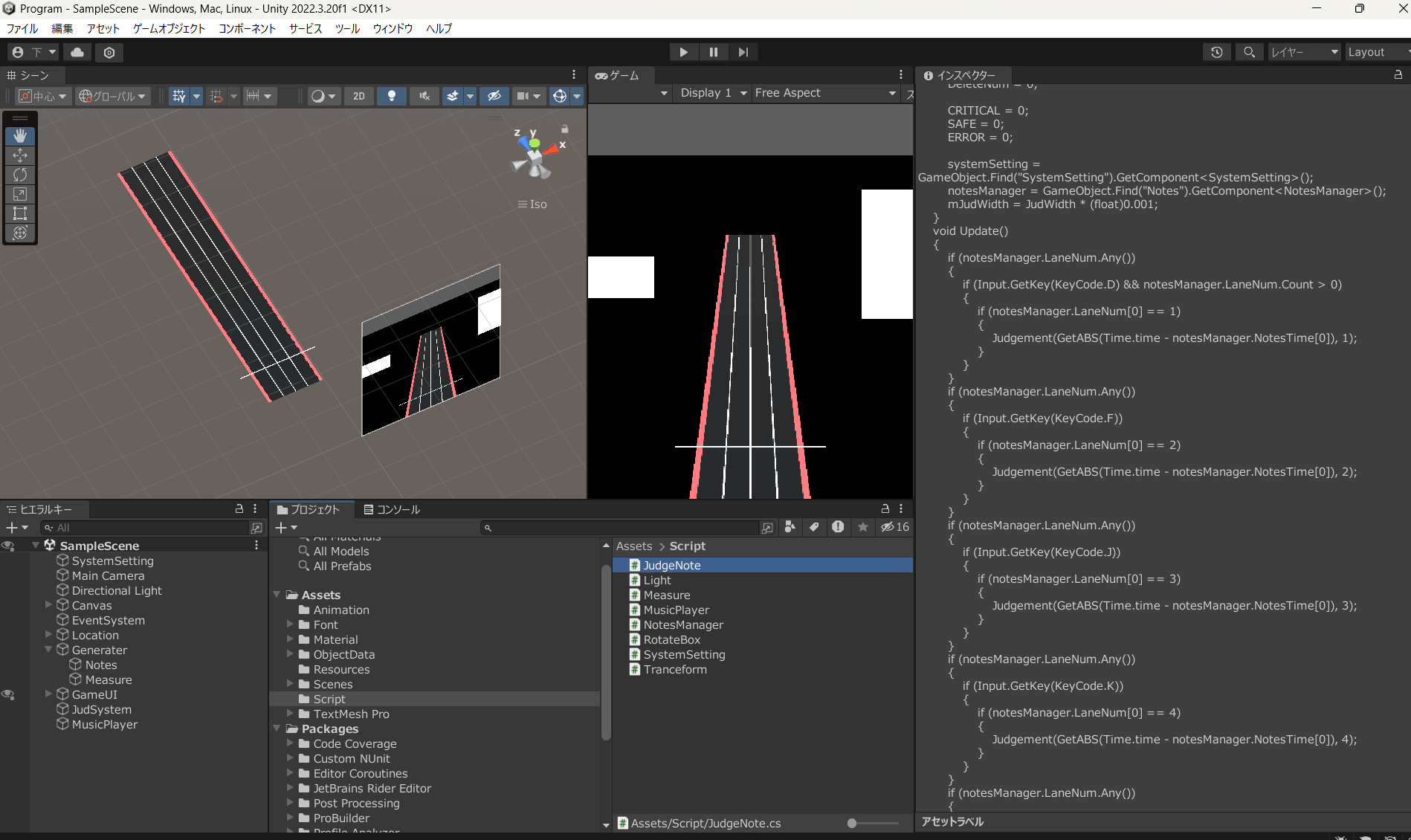1411x840 pixels.
Task: Click the Project panel search field
Action: 619,528
